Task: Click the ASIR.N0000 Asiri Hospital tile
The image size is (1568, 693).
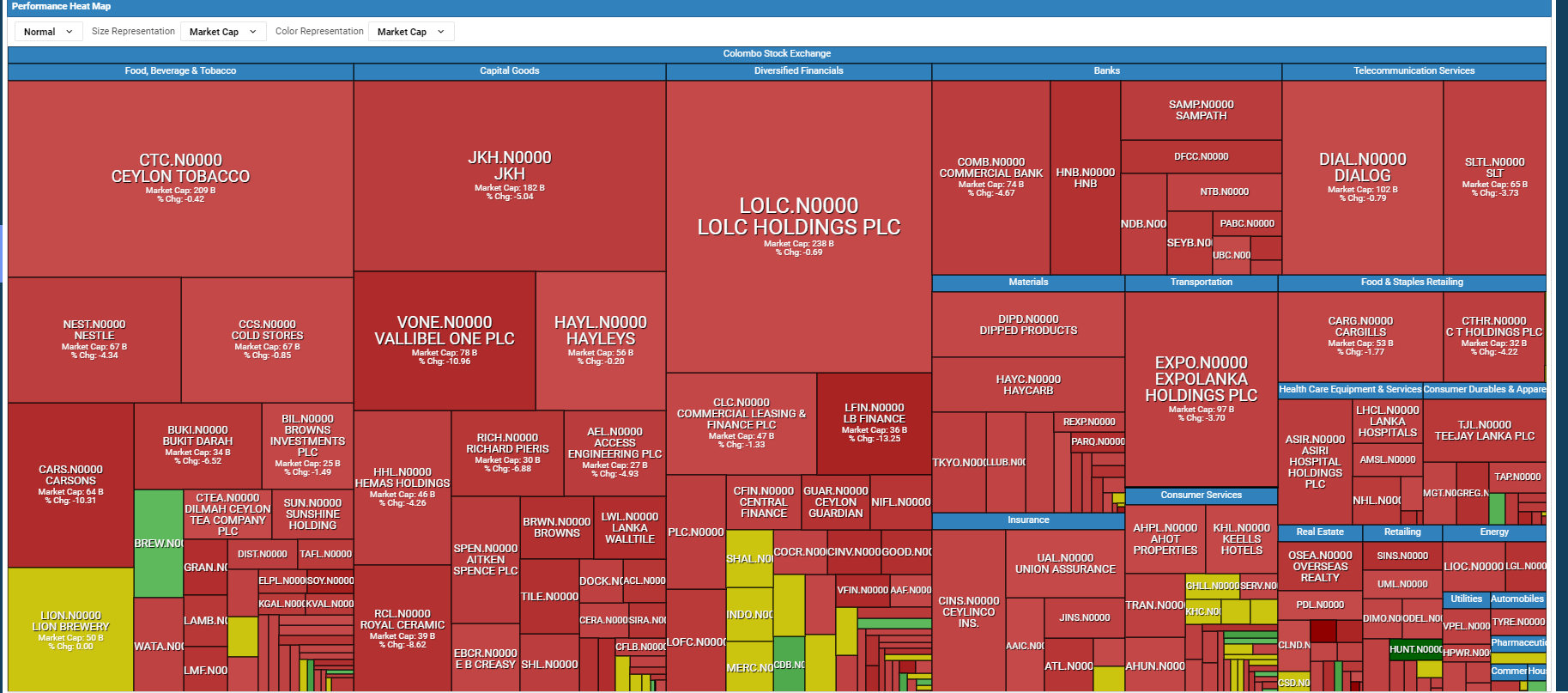Action: pos(1315,462)
